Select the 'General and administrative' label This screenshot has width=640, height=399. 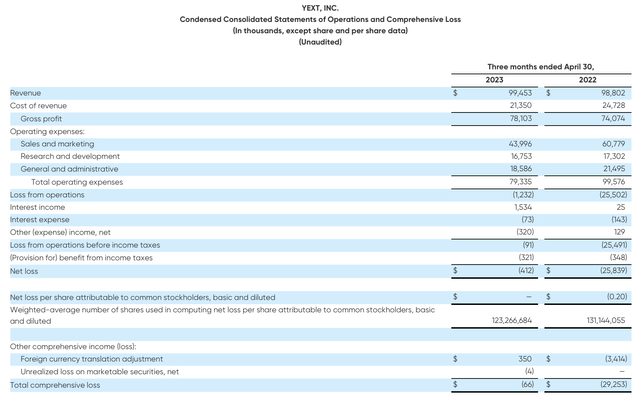point(69,169)
